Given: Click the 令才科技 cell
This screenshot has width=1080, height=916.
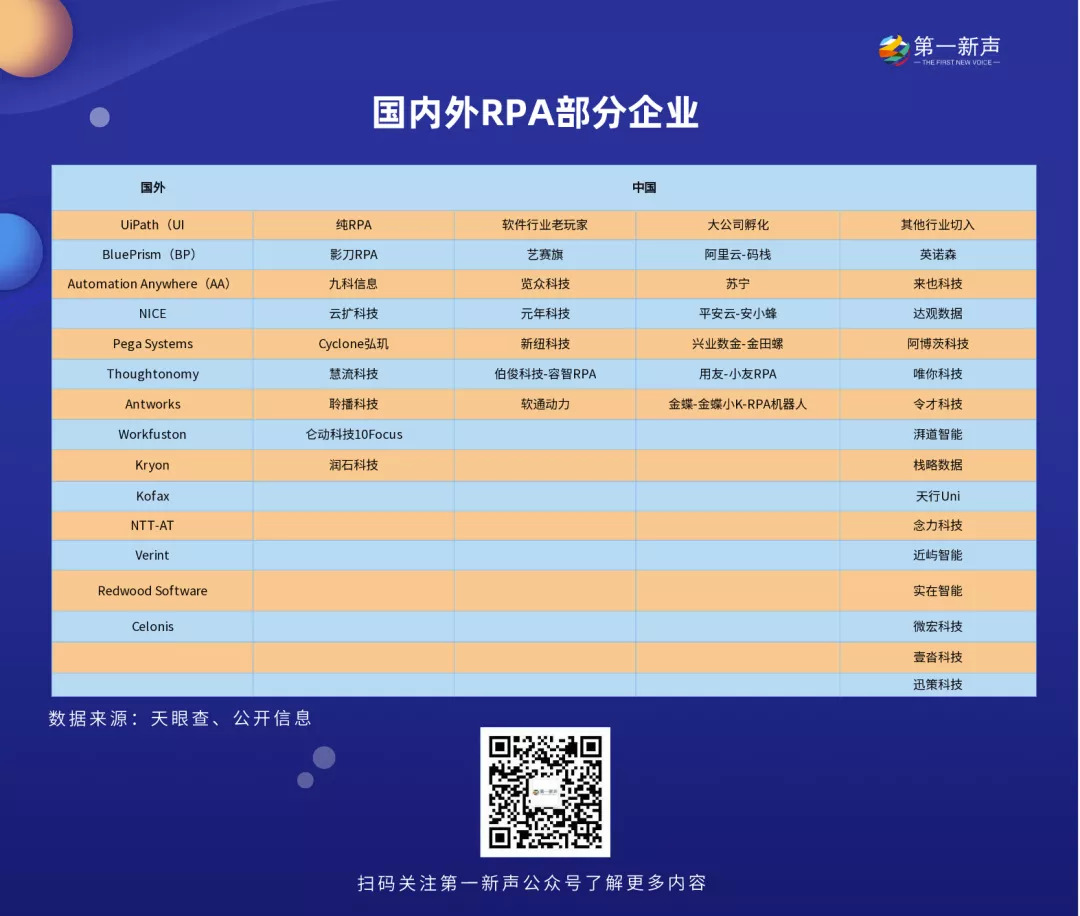Looking at the screenshot, I should tap(937, 404).
